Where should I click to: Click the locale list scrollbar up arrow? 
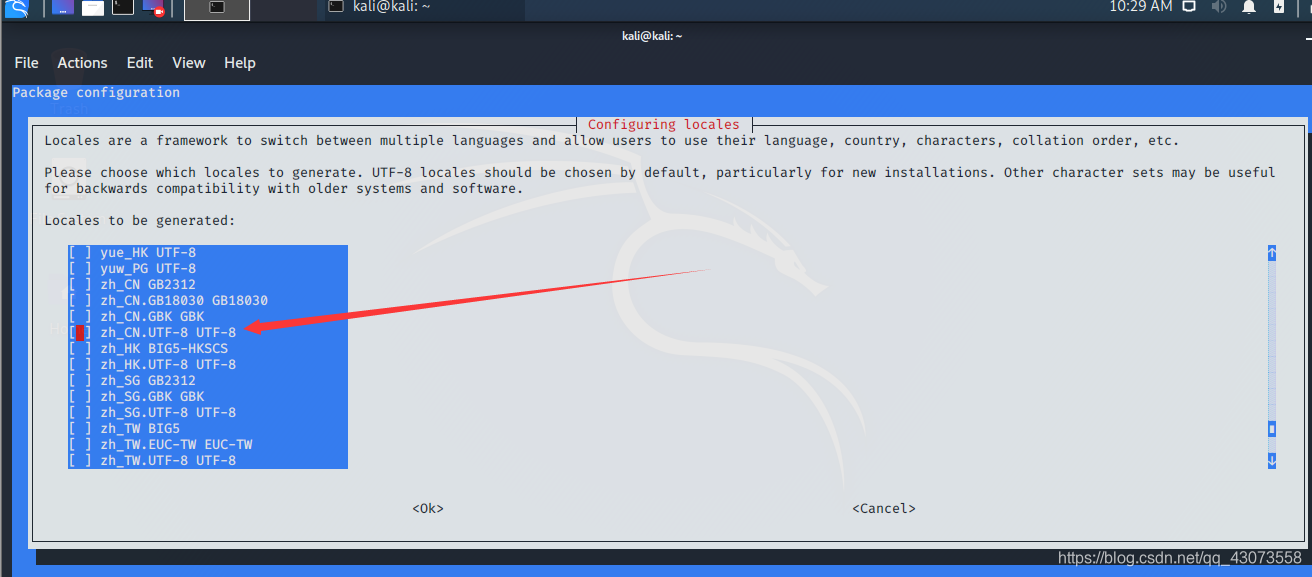pos(1272,253)
